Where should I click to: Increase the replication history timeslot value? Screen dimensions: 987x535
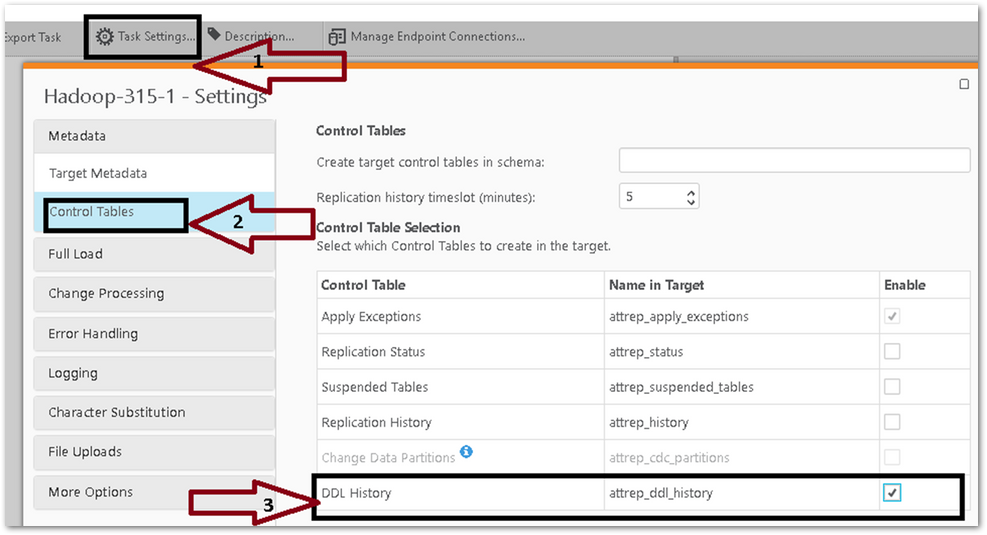[691, 190]
